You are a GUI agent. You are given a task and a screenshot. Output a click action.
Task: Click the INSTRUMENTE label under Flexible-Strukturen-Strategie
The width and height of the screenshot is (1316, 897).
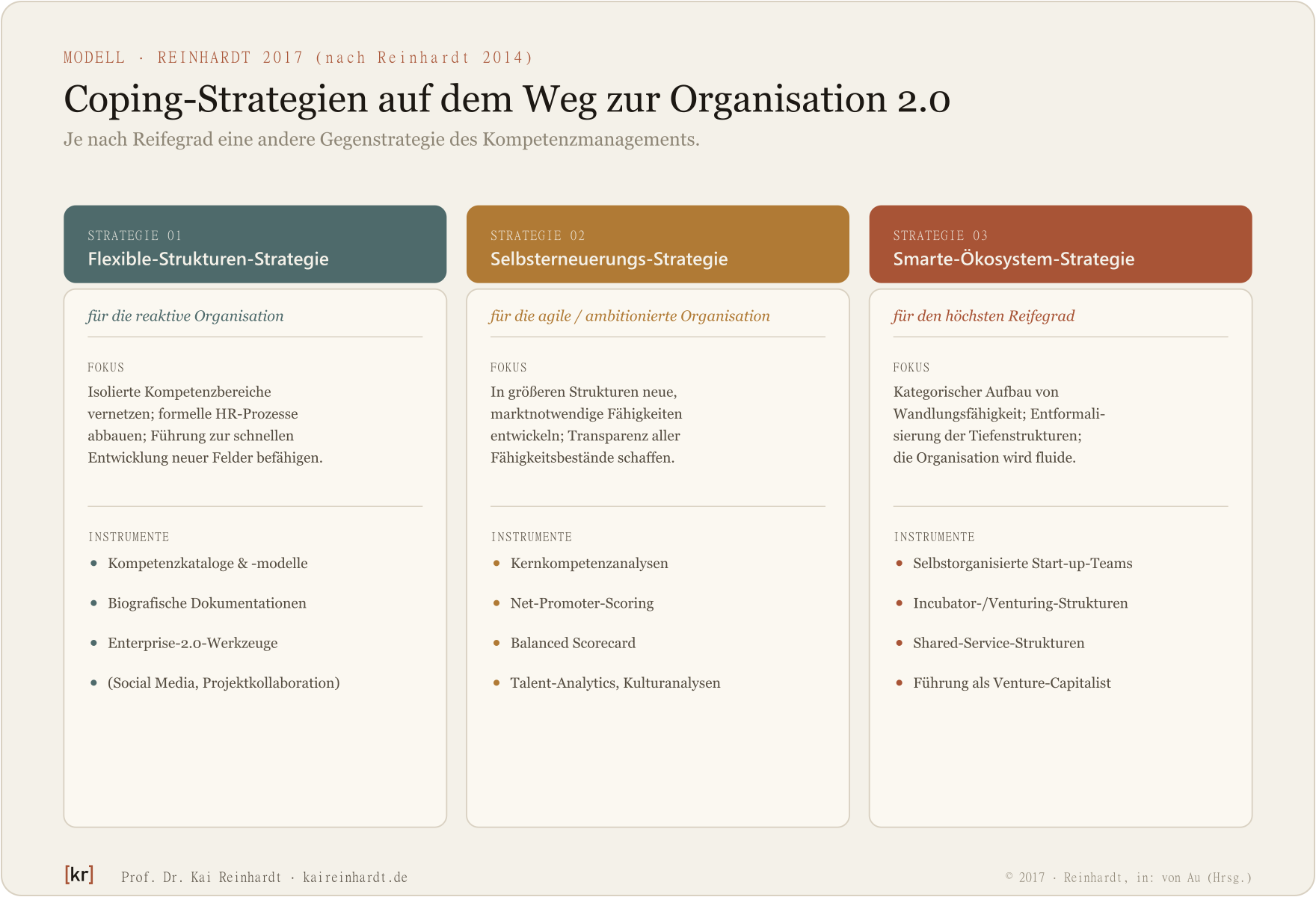pyautogui.click(x=129, y=537)
